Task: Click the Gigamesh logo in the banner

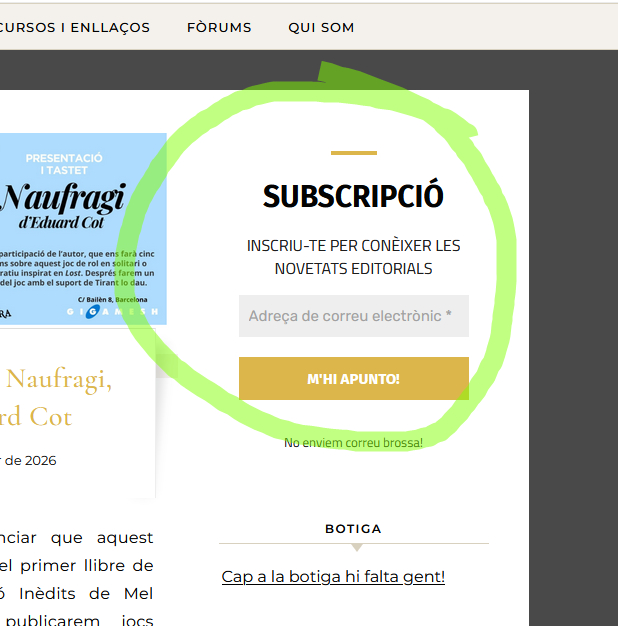Action: click(x=112, y=312)
